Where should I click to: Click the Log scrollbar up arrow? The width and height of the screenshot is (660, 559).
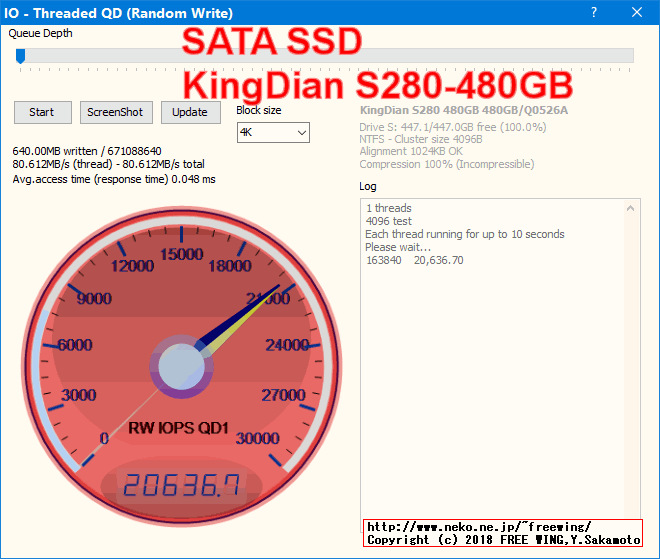[x=631, y=208]
